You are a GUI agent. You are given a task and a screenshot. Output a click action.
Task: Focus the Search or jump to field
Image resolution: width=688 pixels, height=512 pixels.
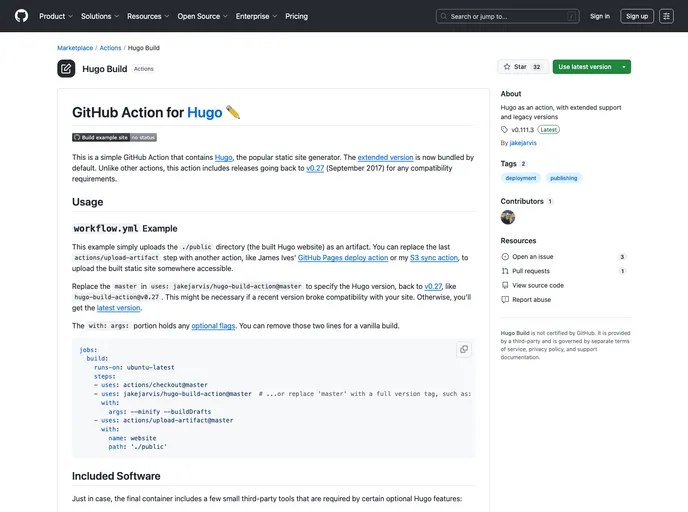(x=507, y=16)
